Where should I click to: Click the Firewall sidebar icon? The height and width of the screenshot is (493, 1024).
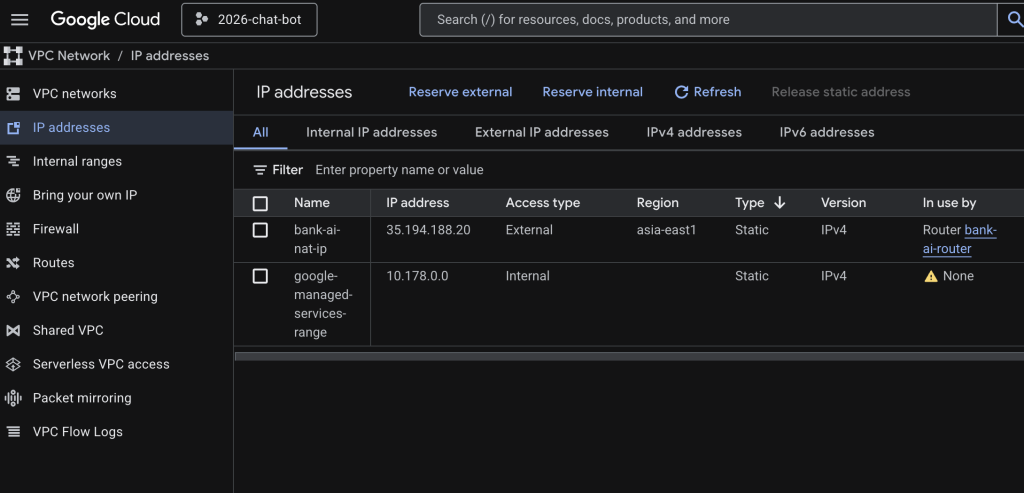pyautogui.click(x=13, y=229)
